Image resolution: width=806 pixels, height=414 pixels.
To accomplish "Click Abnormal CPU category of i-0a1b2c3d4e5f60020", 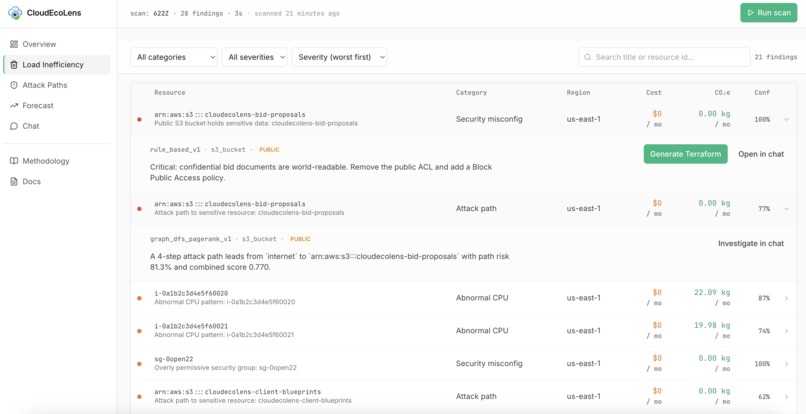I will (482, 298).
